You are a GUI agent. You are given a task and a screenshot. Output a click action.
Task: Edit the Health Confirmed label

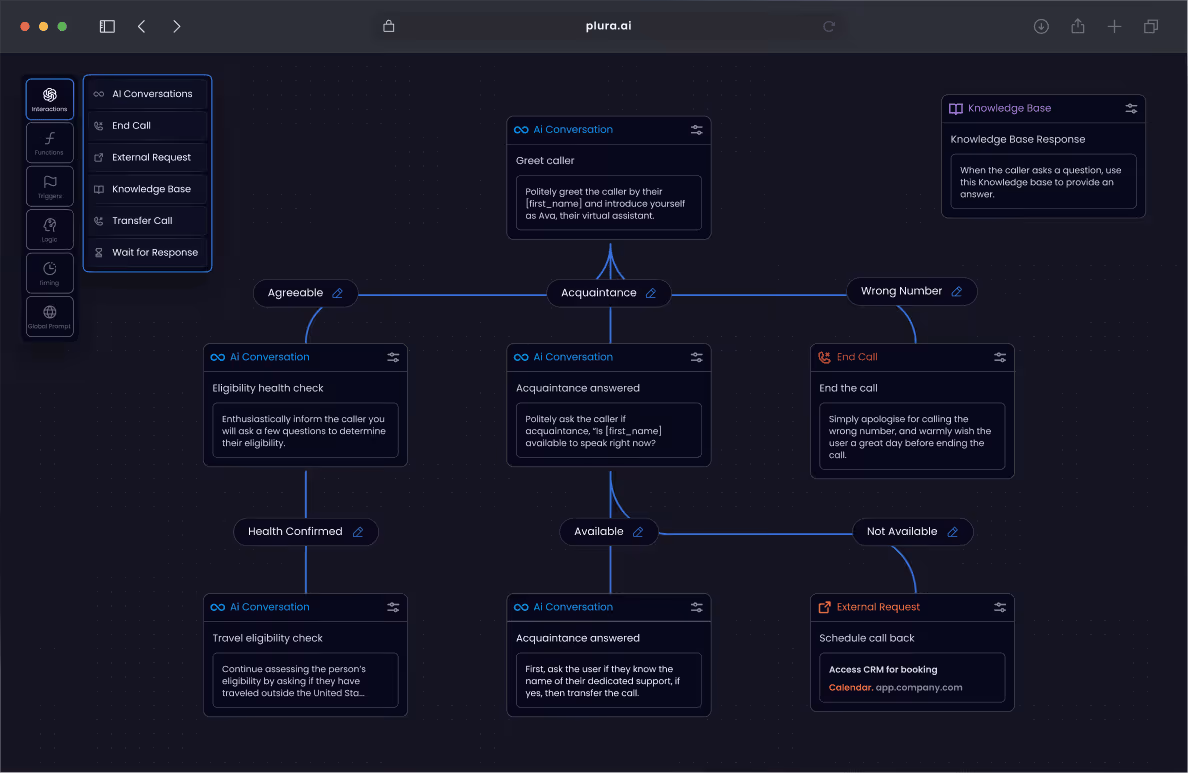[x=360, y=531]
